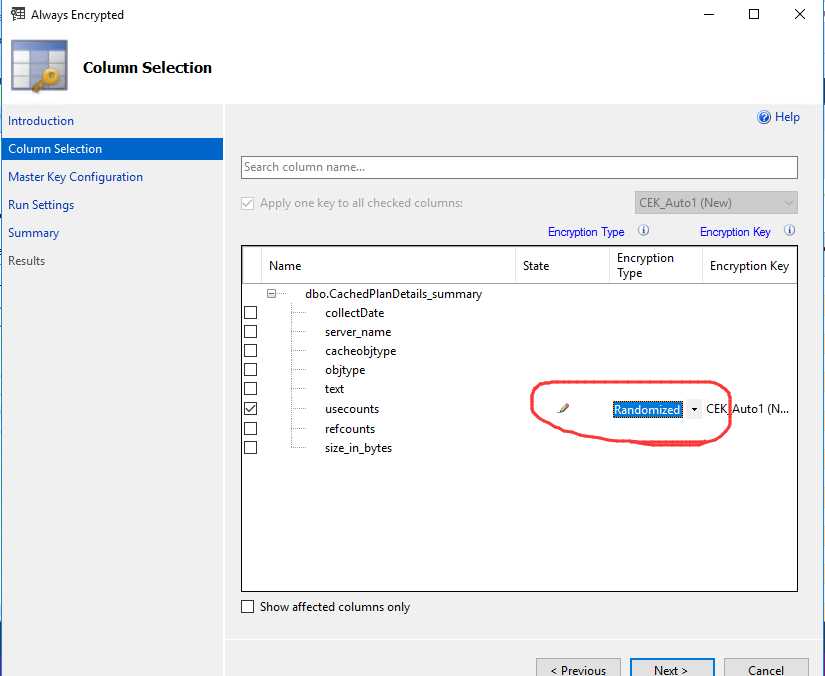Open the Results step
Image resolution: width=825 pixels, height=676 pixels.
26,260
